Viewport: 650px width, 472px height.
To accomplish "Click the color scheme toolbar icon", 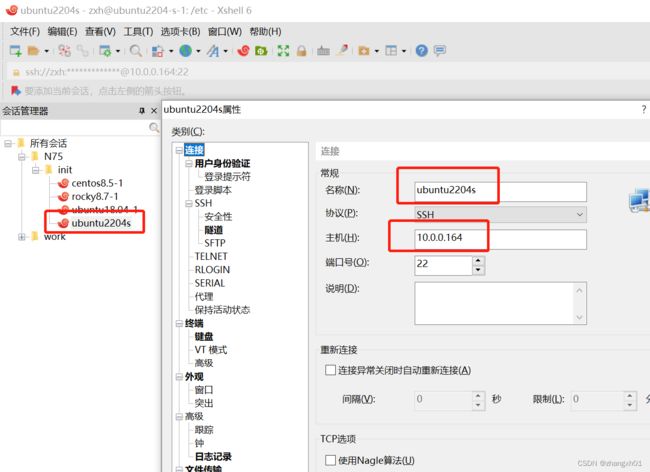I will pos(158,51).
